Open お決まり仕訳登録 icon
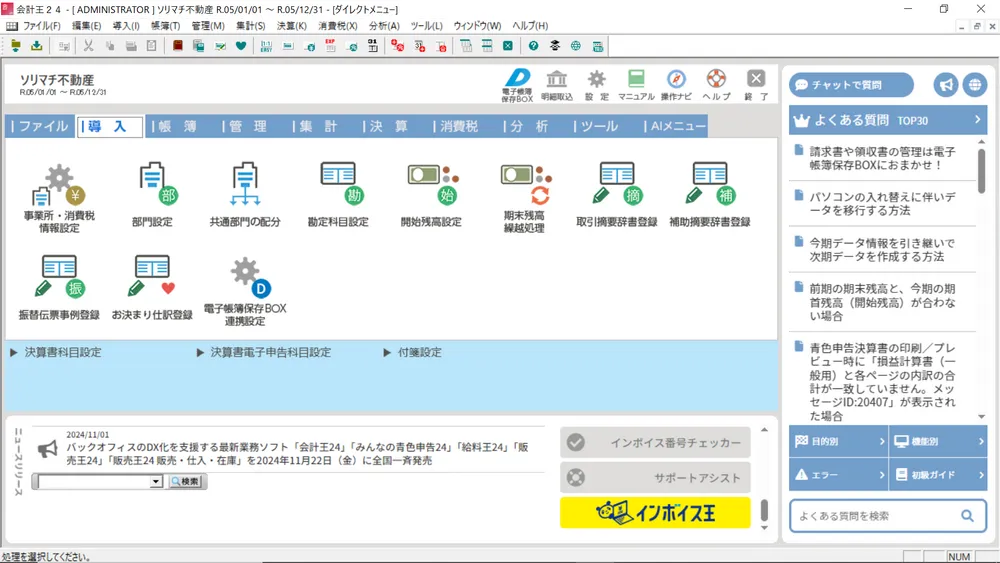 152,279
